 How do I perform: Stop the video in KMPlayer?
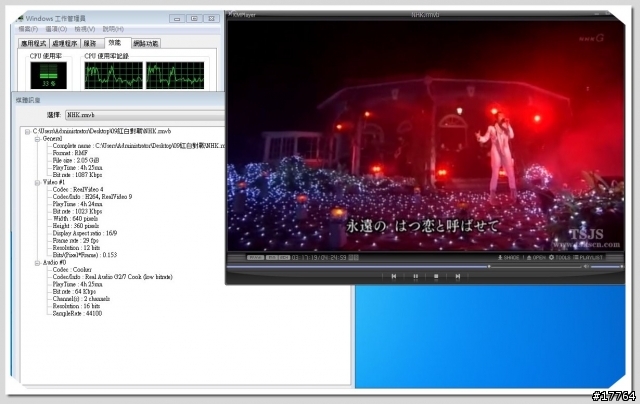click(436, 276)
